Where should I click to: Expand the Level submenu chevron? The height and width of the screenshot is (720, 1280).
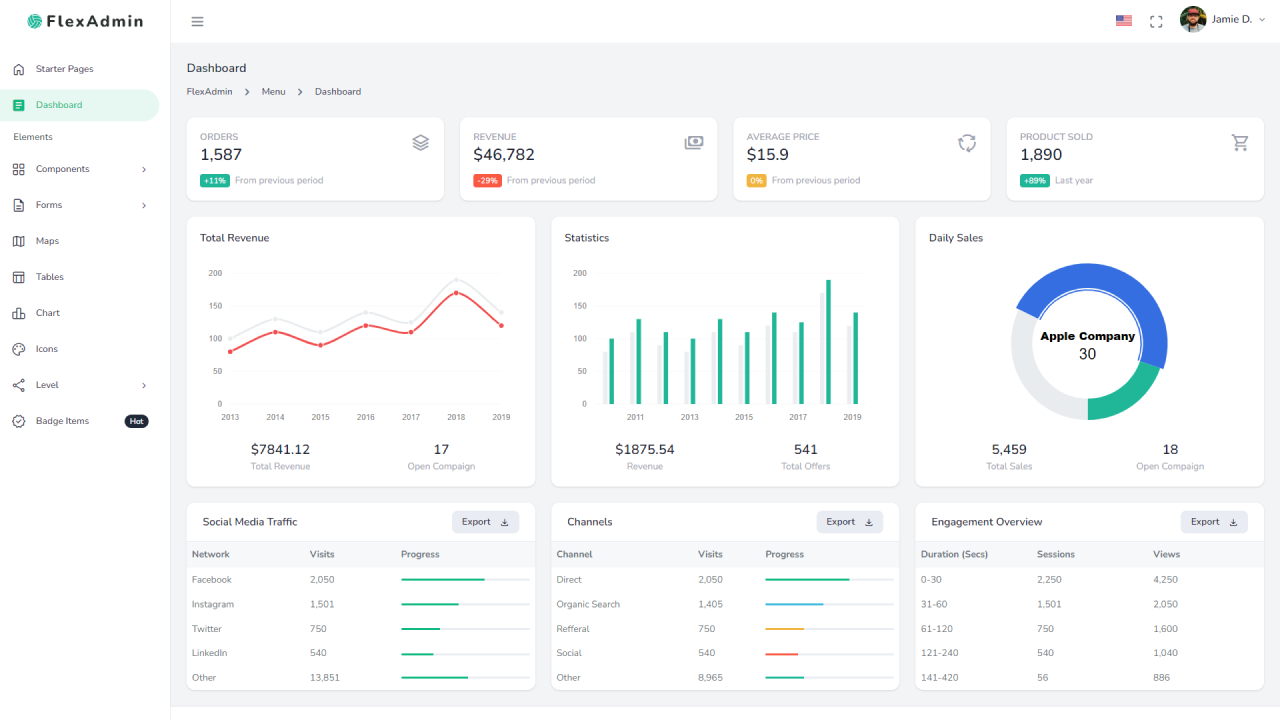tap(144, 385)
